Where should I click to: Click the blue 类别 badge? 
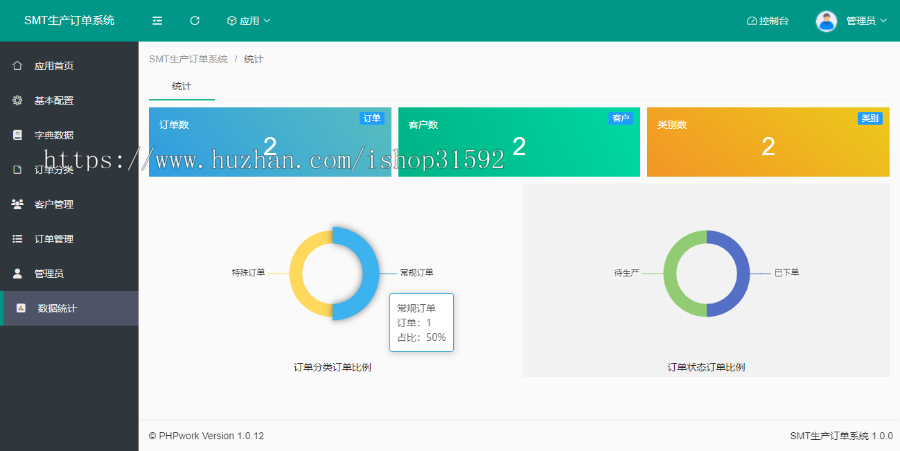(x=870, y=118)
